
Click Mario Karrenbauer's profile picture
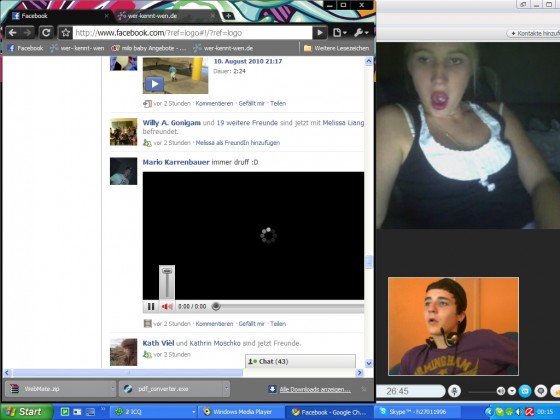[123, 171]
